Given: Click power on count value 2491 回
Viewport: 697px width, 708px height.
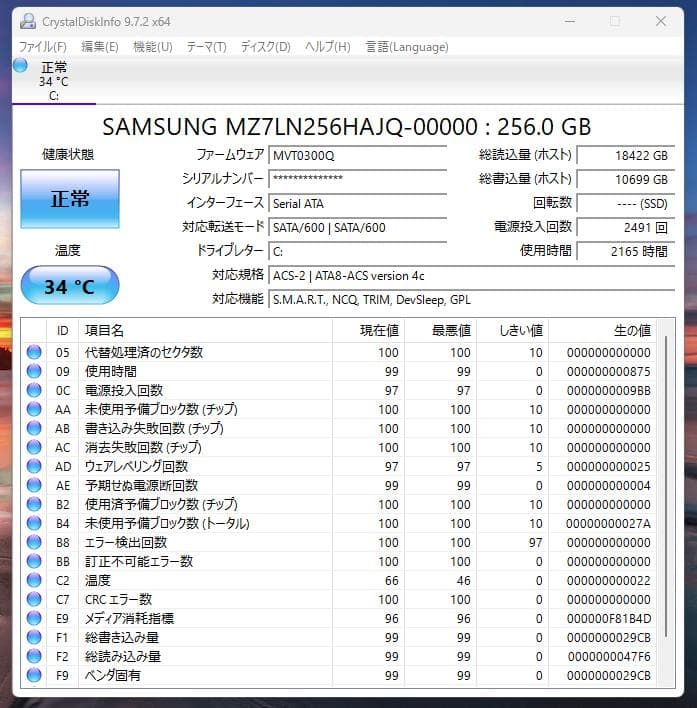Looking at the screenshot, I should coord(626,227).
